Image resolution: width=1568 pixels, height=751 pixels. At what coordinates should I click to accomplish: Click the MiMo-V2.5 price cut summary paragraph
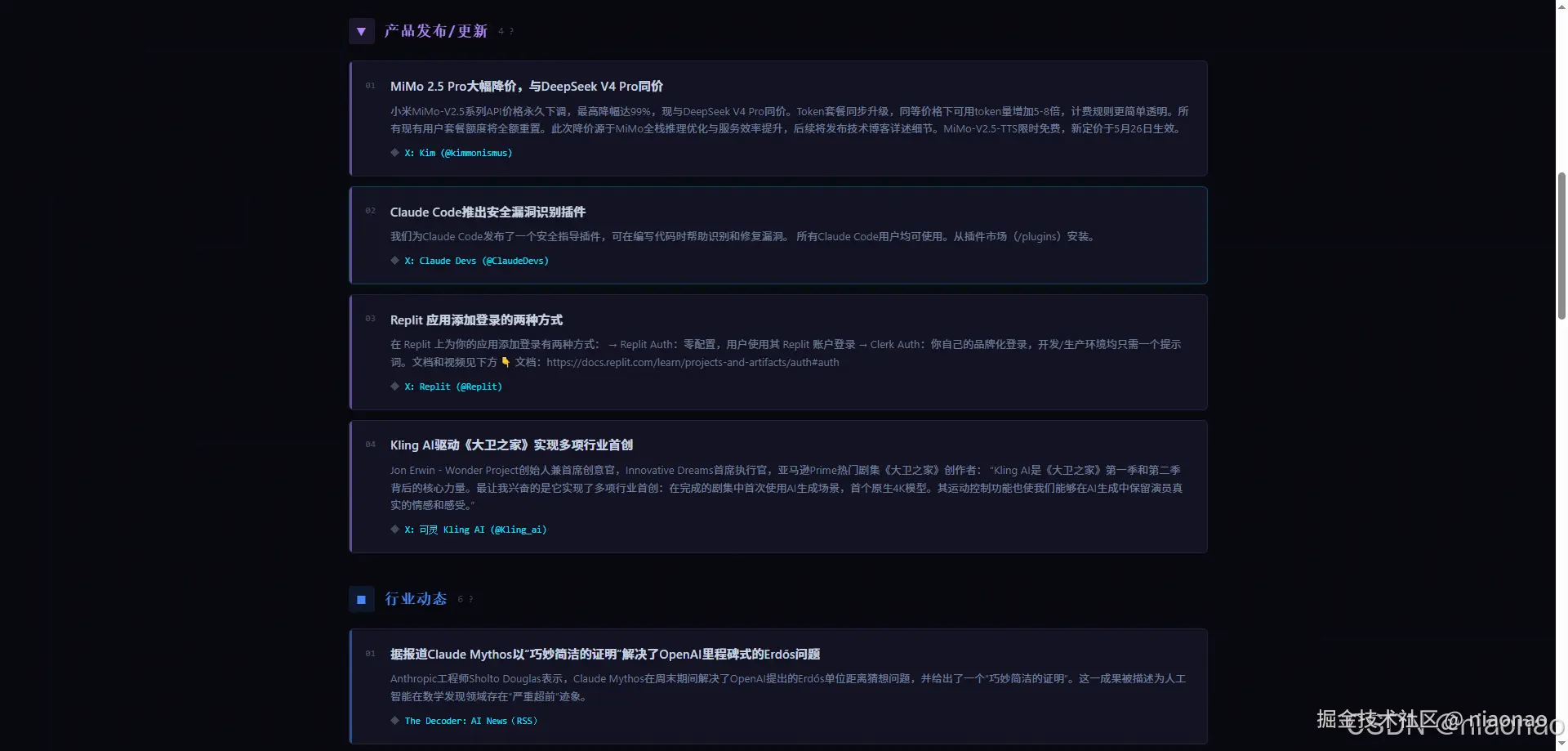point(789,120)
